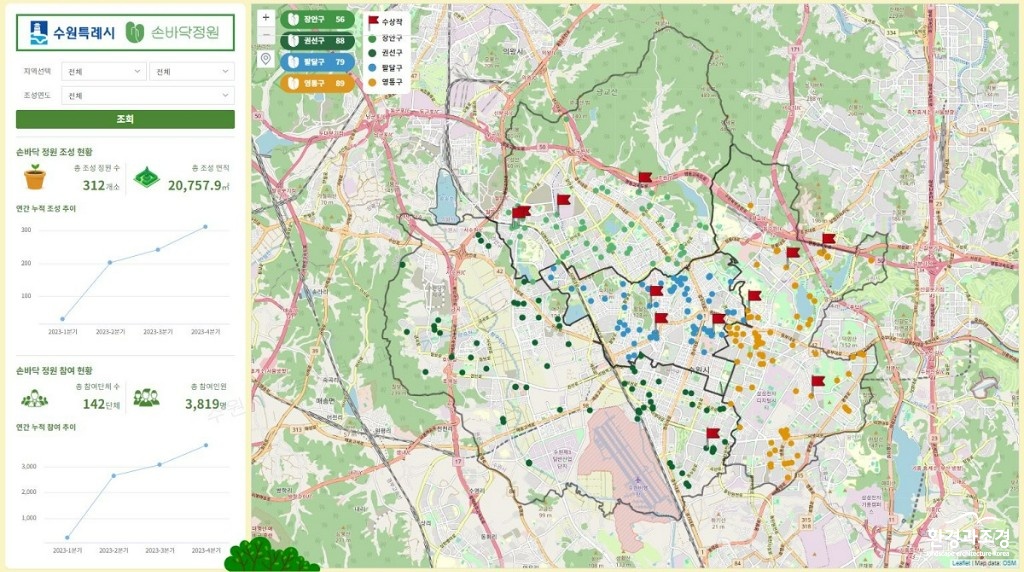The image size is (1024, 572).
Task: Open the OSM map data link
Action: [x=1010, y=563]
